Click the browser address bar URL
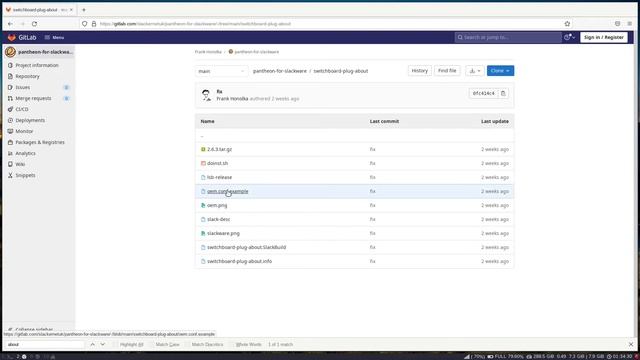 [x=195, y=24]
